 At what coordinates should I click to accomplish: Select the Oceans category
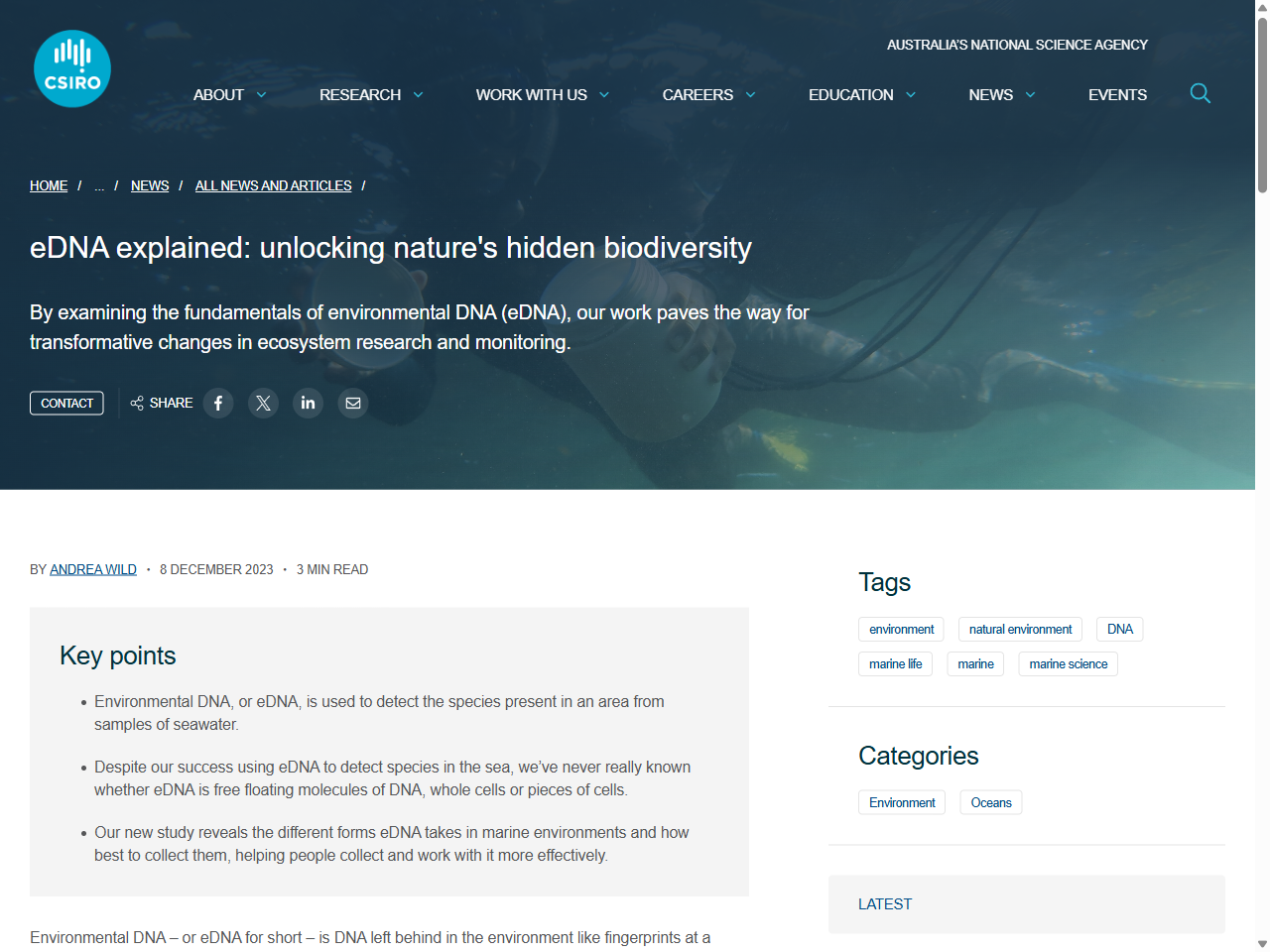pyautogui.click(x=990, y=802)
